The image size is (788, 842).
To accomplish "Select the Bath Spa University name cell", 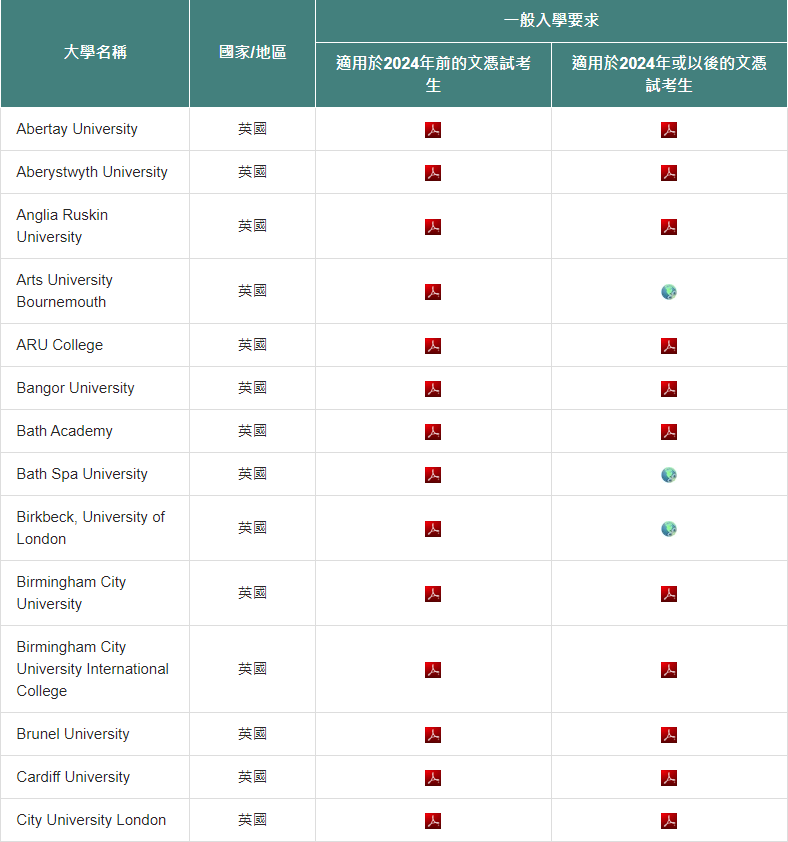I will (x=95, y=474).
